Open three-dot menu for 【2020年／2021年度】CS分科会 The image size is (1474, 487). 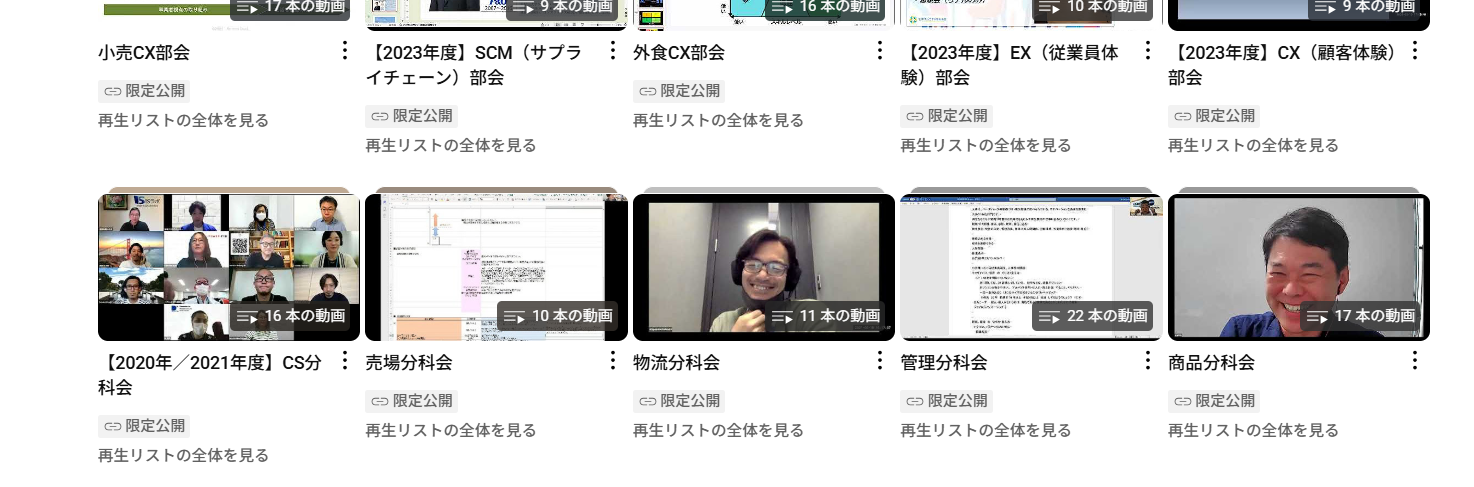[x=345, y=361]
